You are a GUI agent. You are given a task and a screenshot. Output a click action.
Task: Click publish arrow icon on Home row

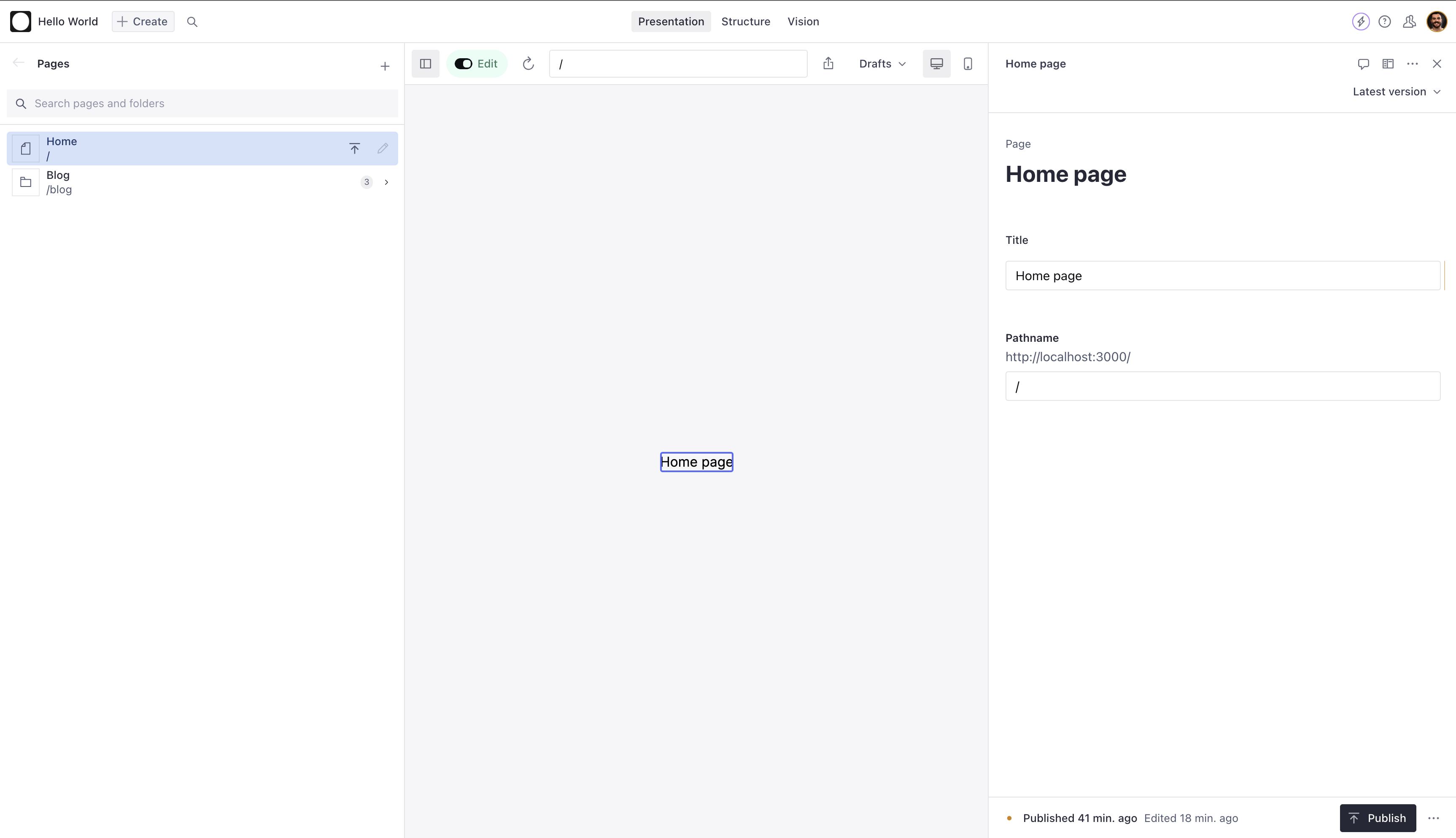point(354,149)
